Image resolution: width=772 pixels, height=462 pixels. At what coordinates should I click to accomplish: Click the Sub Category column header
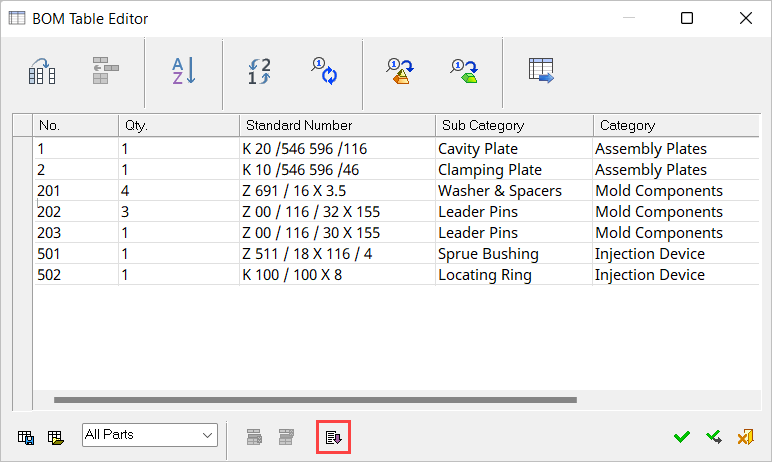pos(514,126)
